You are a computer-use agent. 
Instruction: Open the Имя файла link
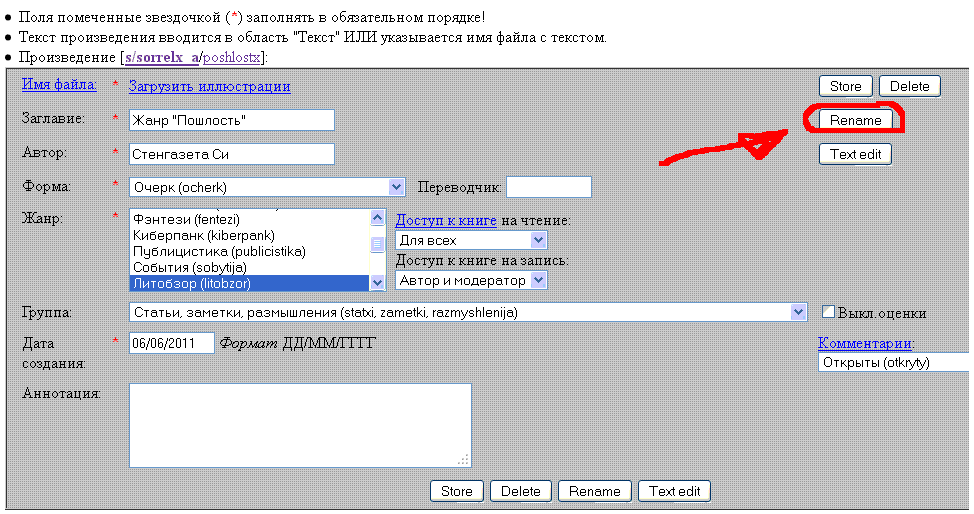tap(59, 85)
